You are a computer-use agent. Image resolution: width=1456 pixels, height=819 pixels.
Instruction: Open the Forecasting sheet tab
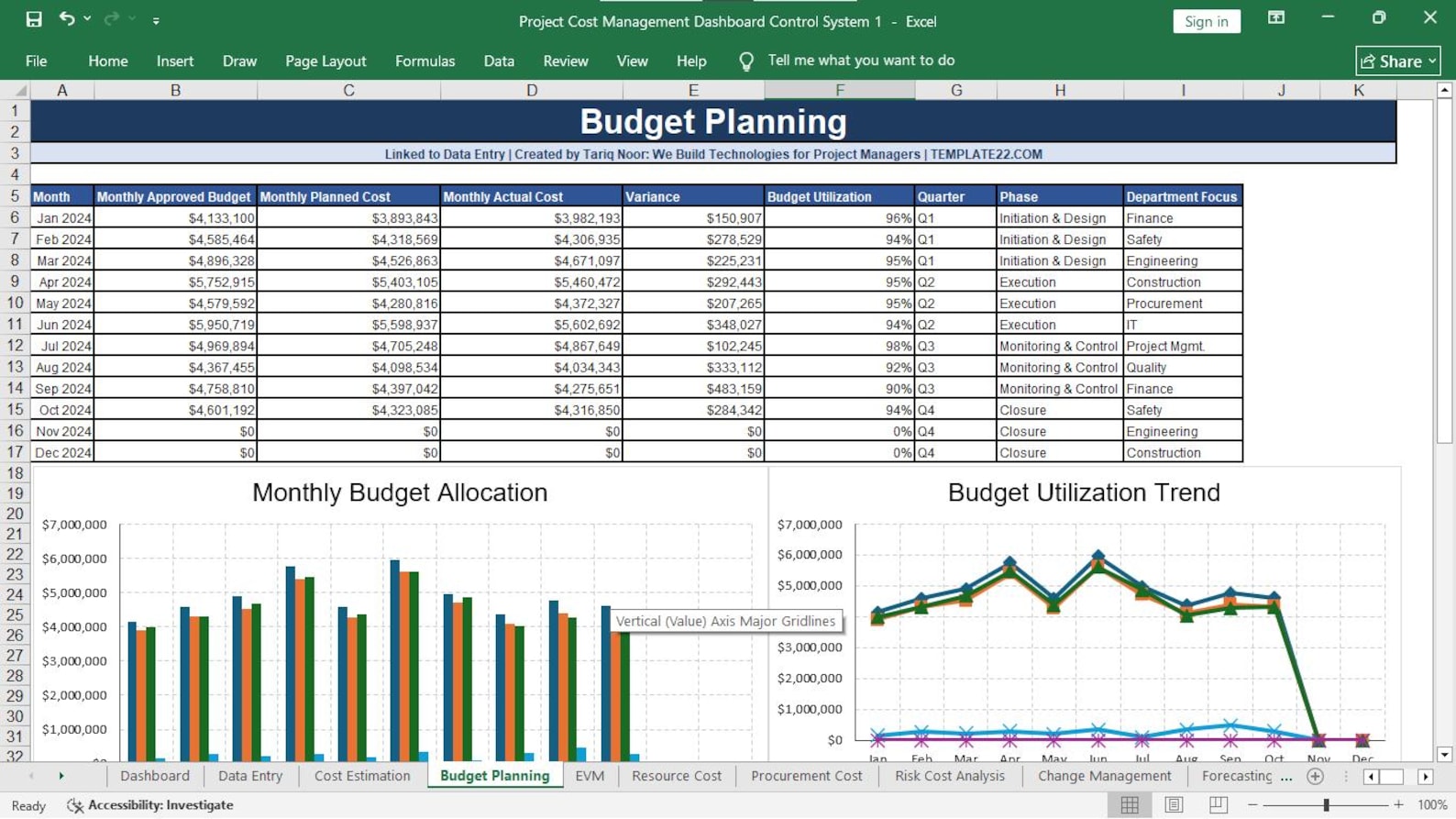[x=1237, y=776]
